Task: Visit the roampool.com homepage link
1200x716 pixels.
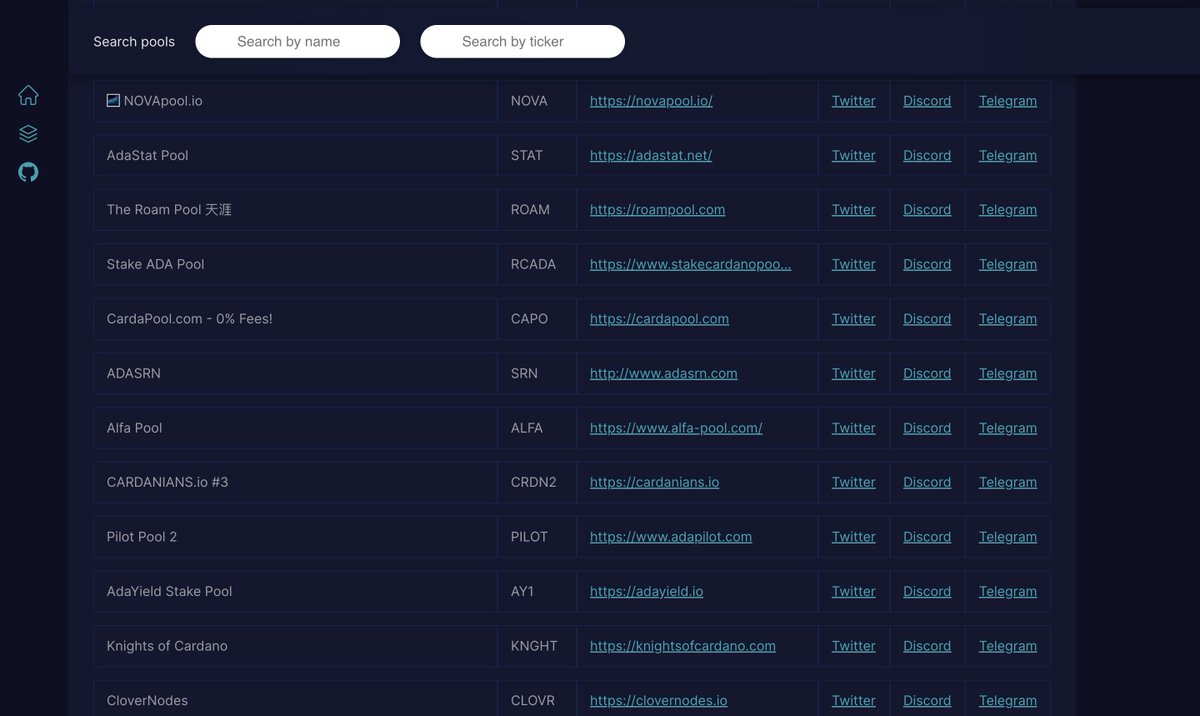Action: [657, 210]
